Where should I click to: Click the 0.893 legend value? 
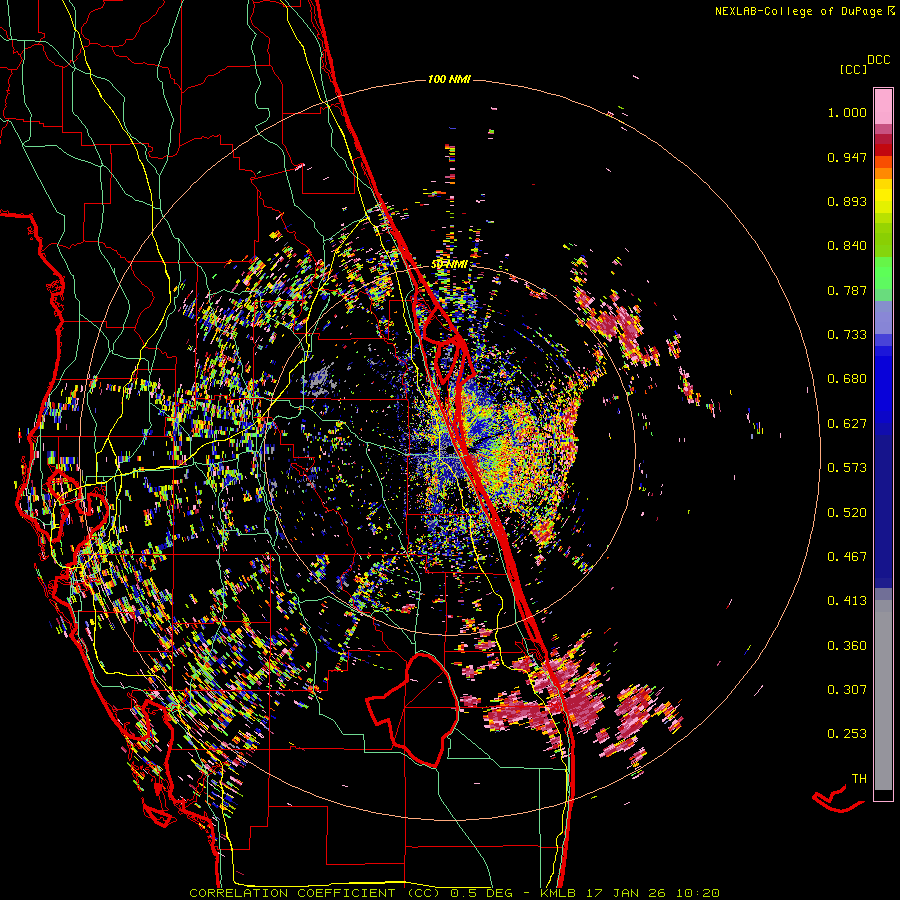[847, 201]
